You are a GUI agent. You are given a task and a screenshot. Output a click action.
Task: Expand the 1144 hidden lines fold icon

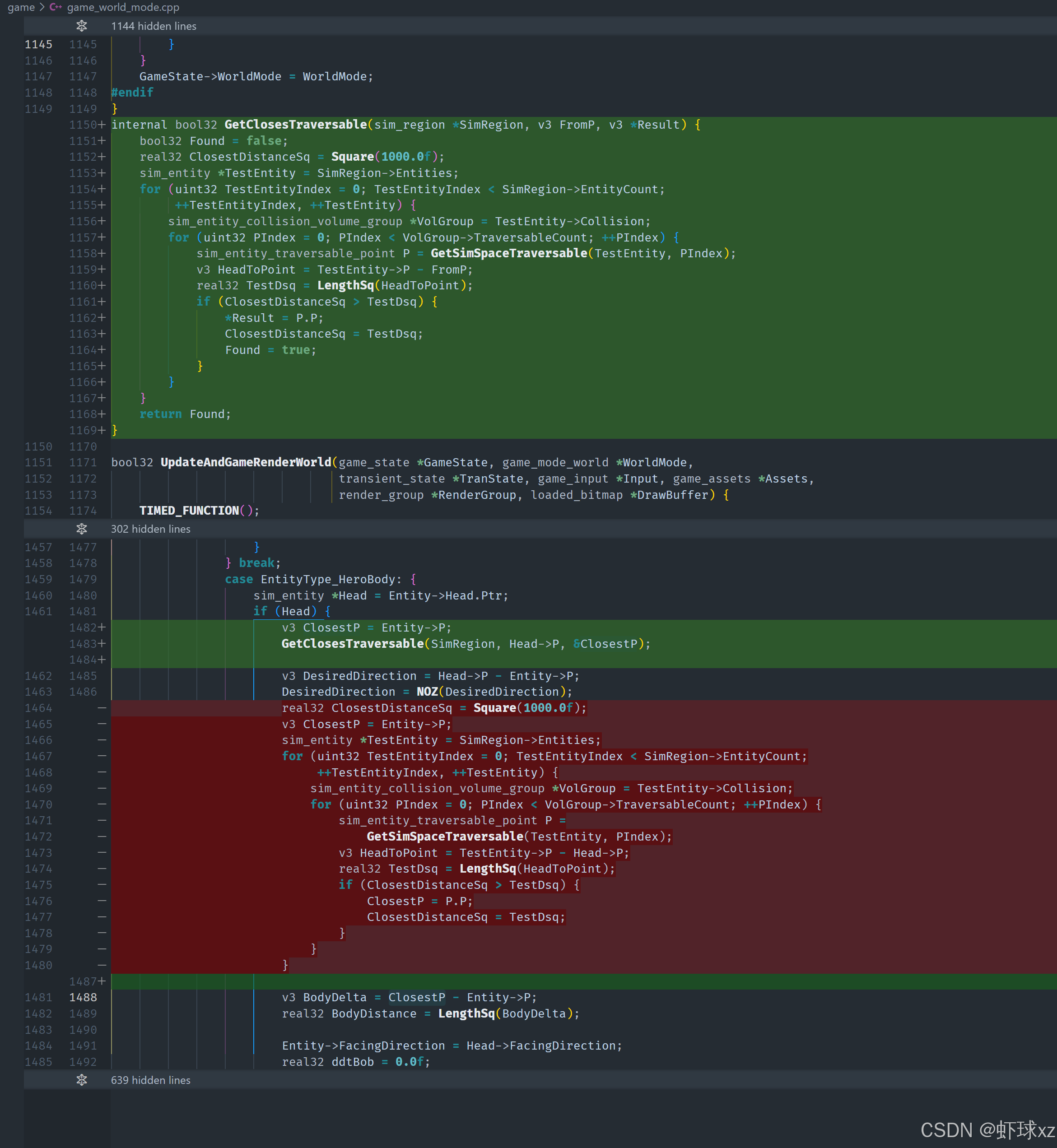[82, 26]
